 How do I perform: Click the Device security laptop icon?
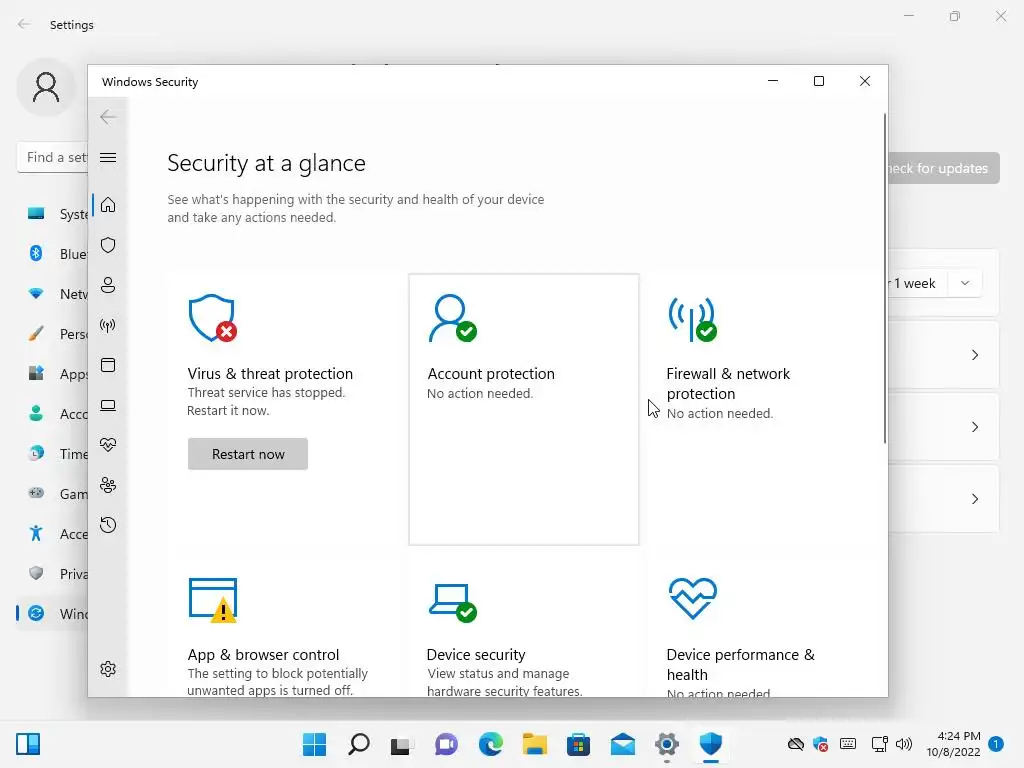tap(453, 602)
